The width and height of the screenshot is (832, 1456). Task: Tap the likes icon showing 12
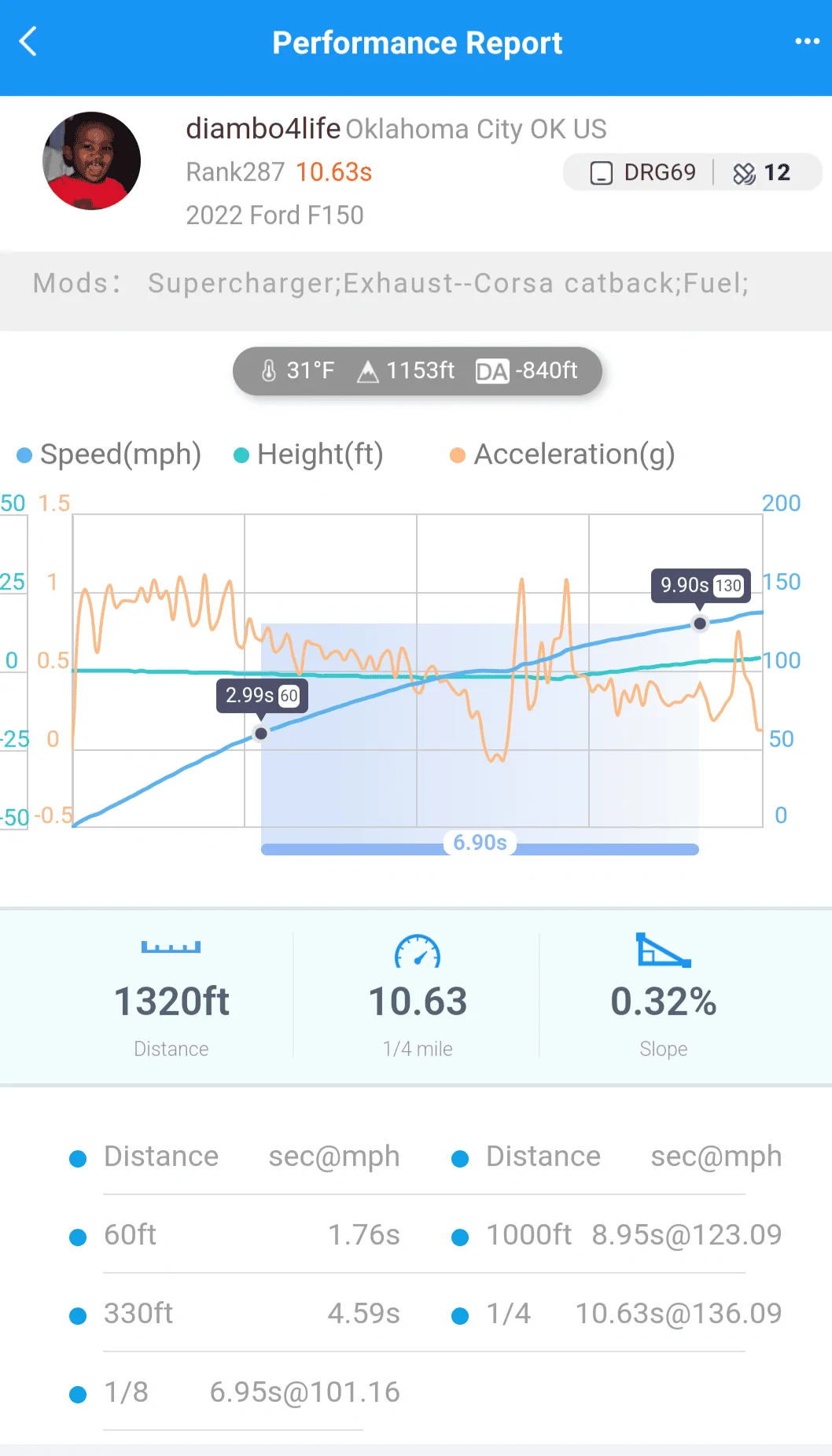click(744, 173)
